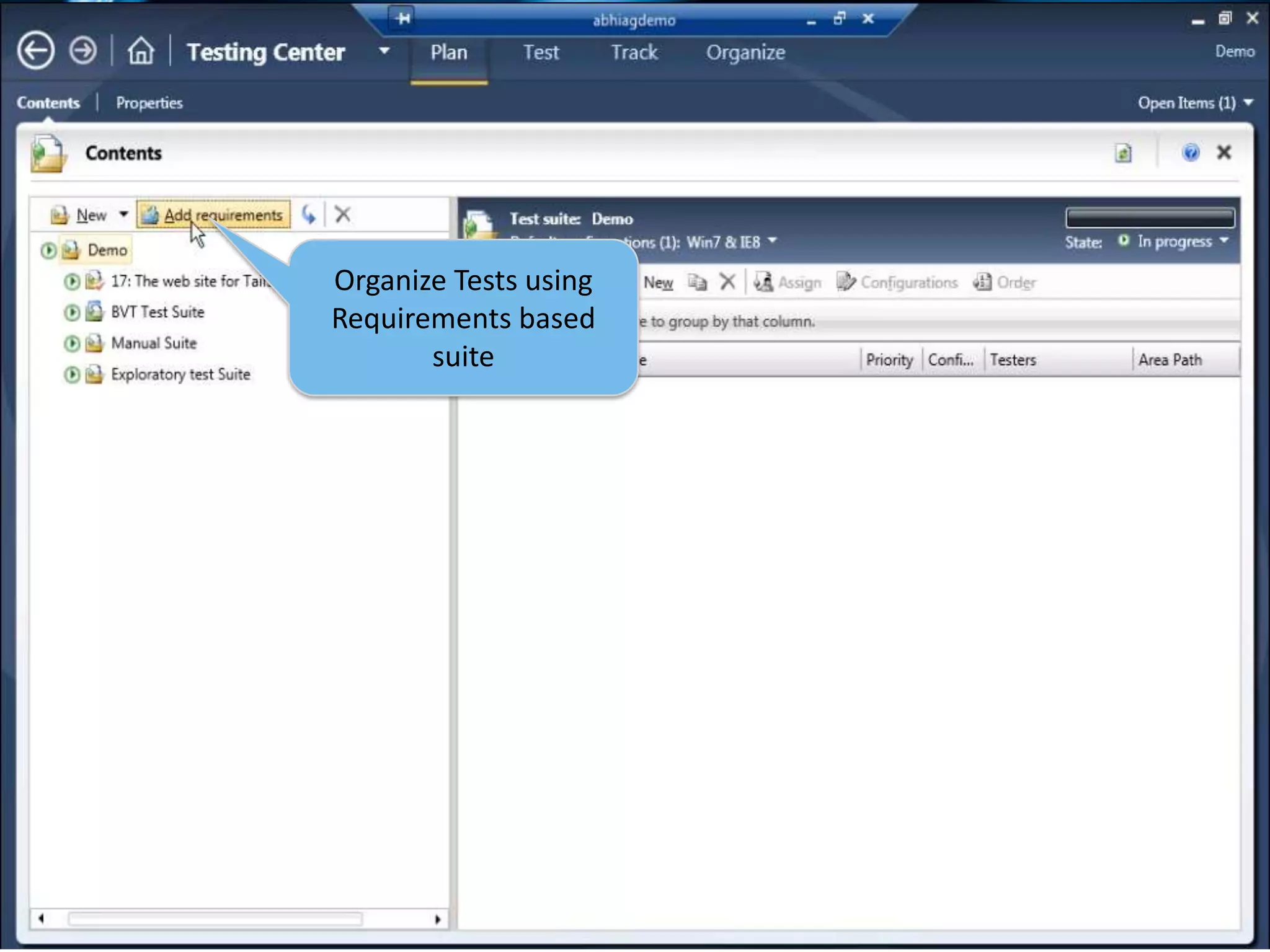This screenshot has height=952, width=1270.
Task: Click the refresh icon in Contents header
Action: pos(1123,153)
